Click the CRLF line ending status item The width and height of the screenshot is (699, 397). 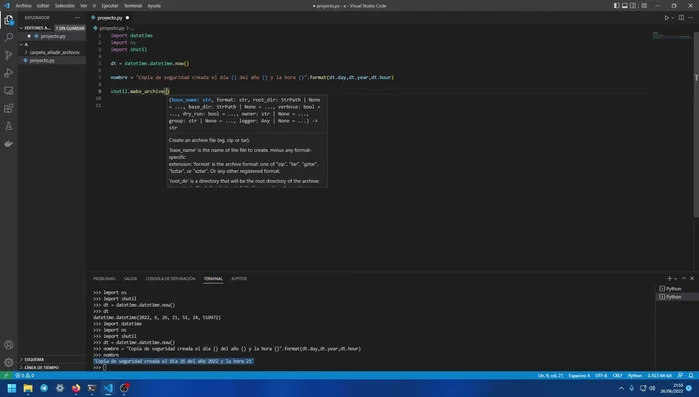(x=617, y=376)
